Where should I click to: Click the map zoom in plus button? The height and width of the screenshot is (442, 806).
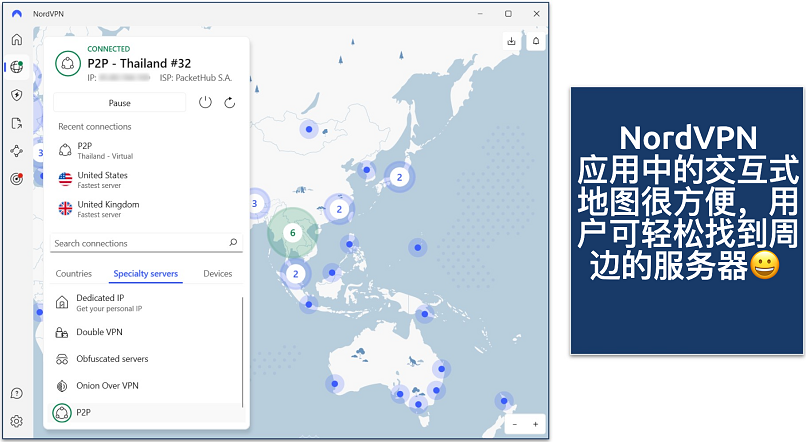pyautogui.click(x=536, y=424)
